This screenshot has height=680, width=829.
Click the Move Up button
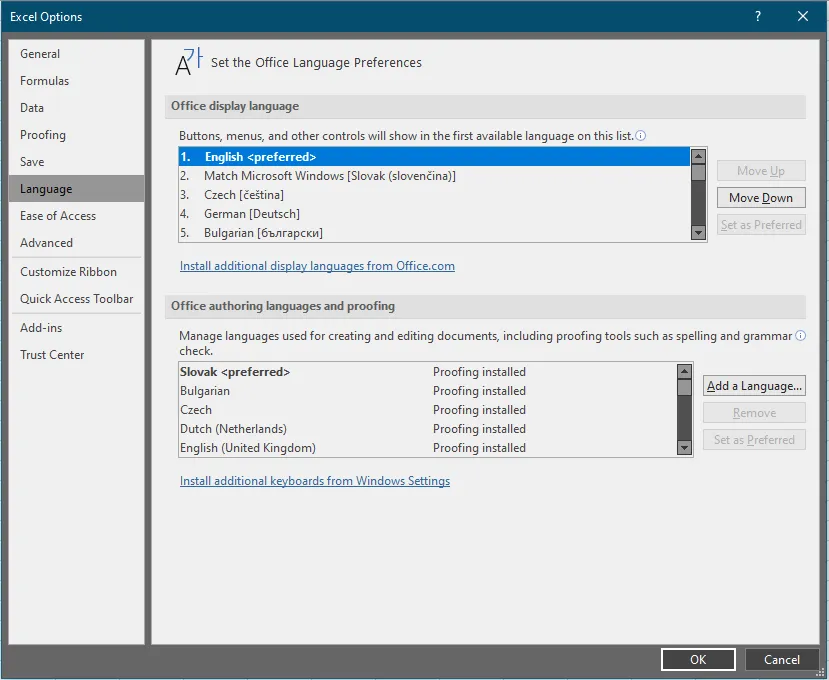pyautogui.click(x=761, y=171)
